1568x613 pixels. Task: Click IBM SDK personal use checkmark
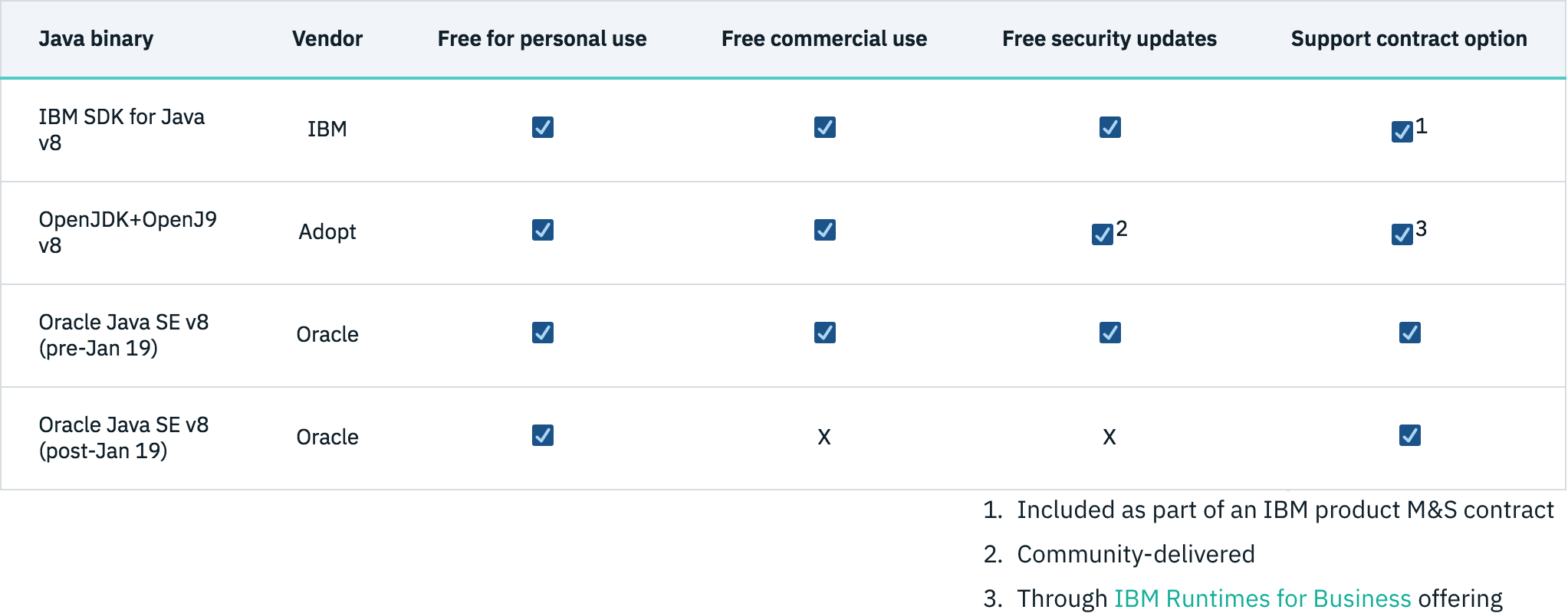coord(542,127)
